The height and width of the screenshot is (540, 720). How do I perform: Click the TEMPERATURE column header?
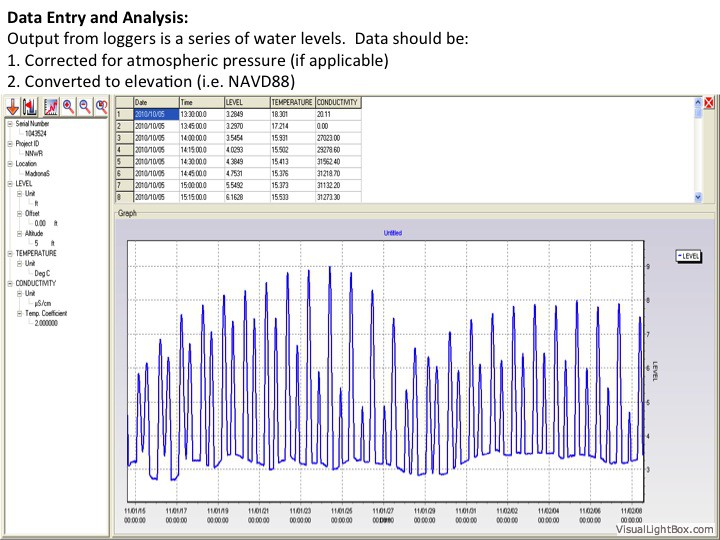click(x=292, y=102)
